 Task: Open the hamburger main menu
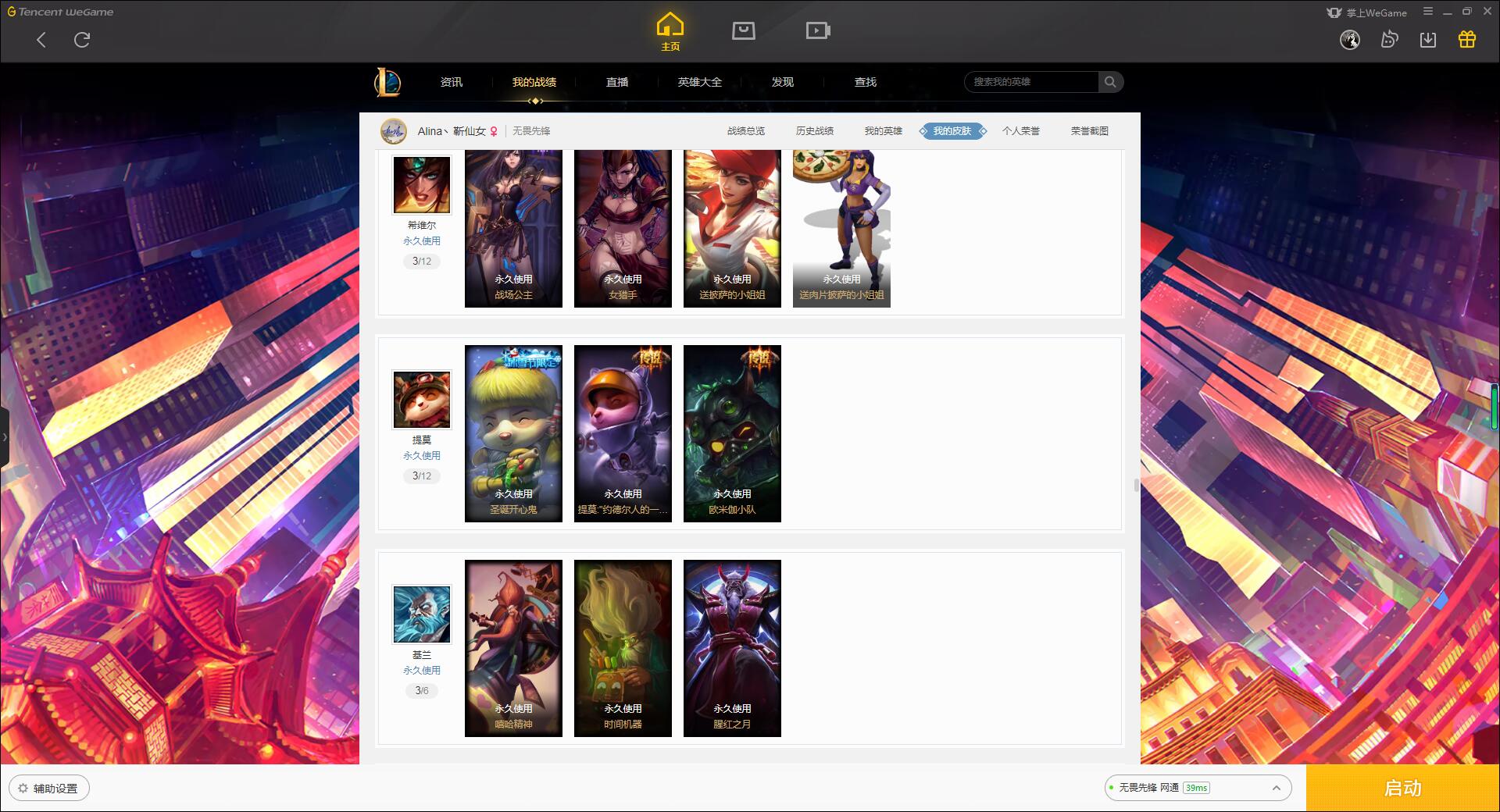(x=1428, y=12)
